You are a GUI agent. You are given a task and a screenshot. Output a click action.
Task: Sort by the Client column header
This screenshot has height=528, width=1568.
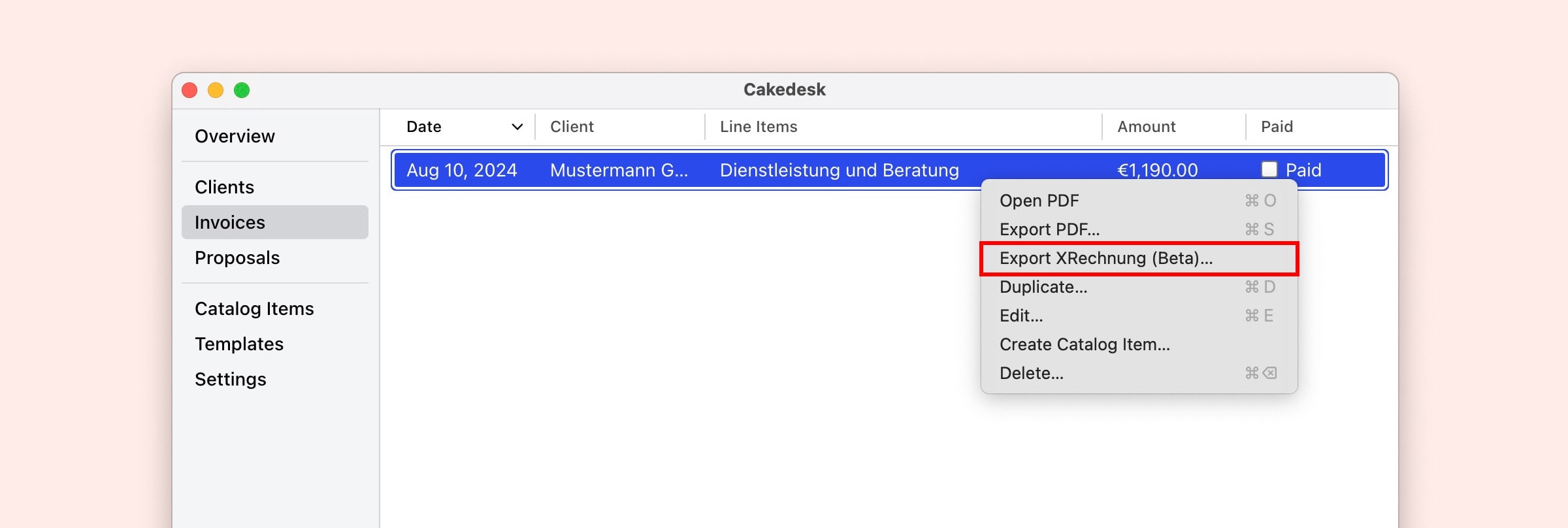click(572, 127)
